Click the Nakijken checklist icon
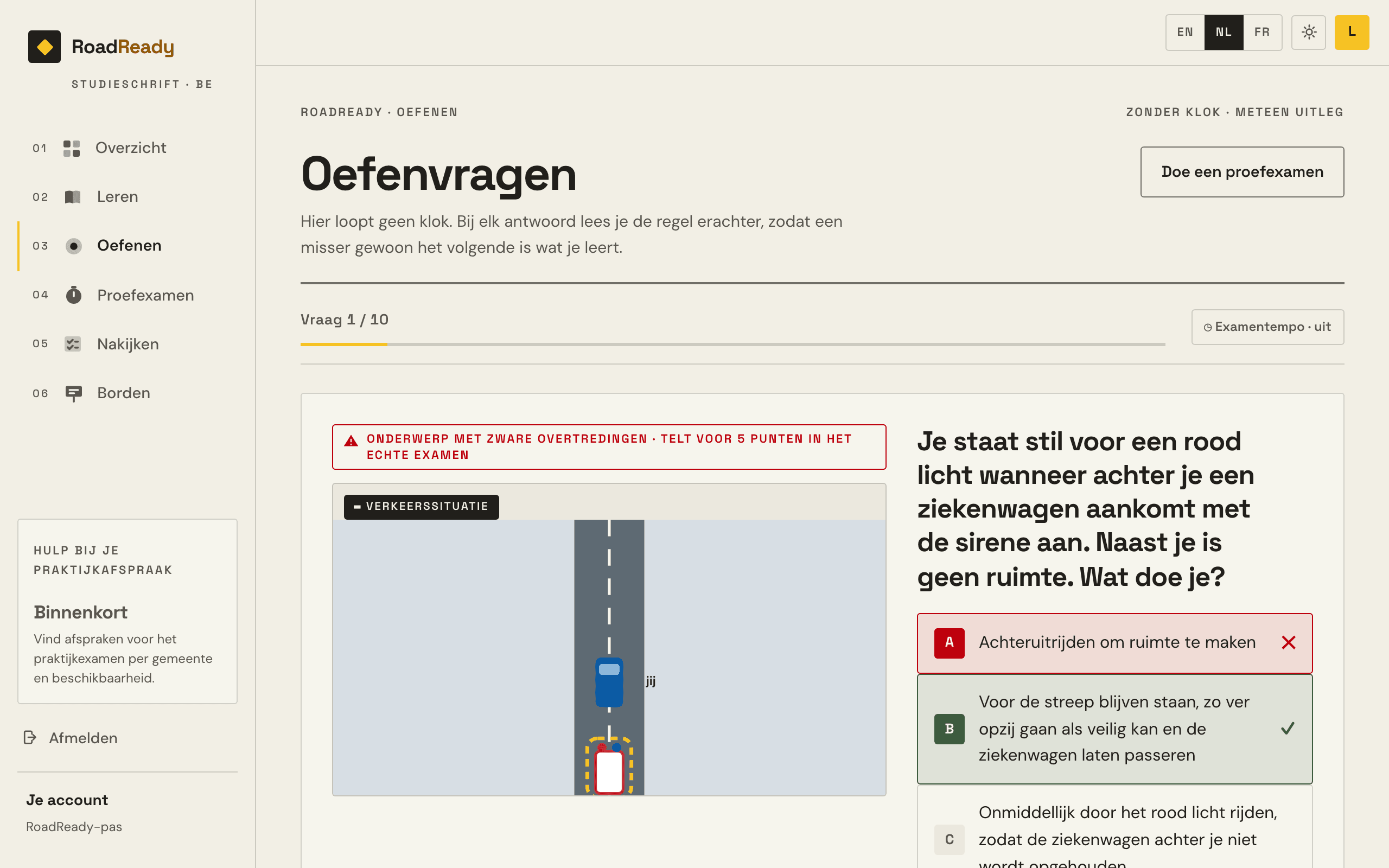This screenshot has width=1389, height=868. pos(73,344)
